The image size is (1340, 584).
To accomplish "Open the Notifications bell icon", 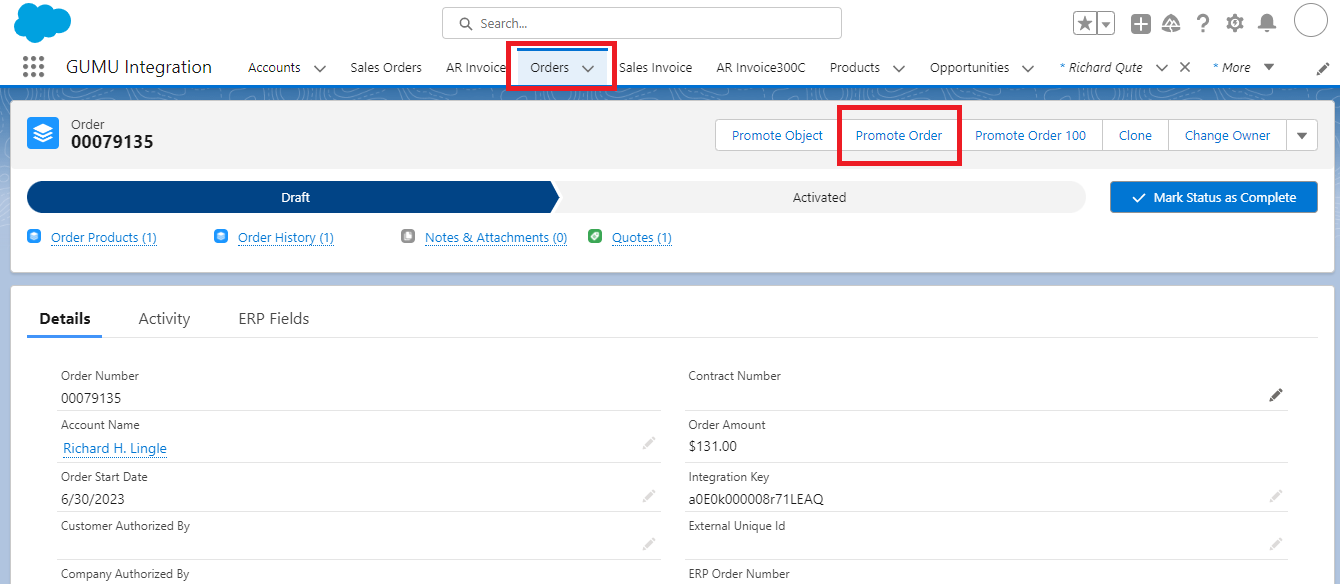I will [x=1267, y=23].
